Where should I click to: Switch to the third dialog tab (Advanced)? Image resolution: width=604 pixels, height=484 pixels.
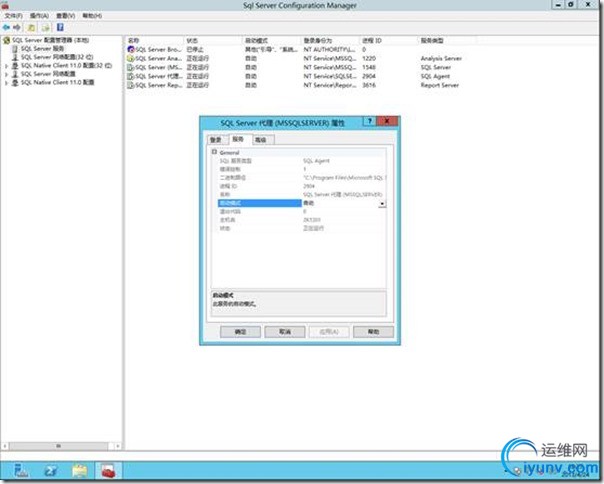click(x=262, y=139)
